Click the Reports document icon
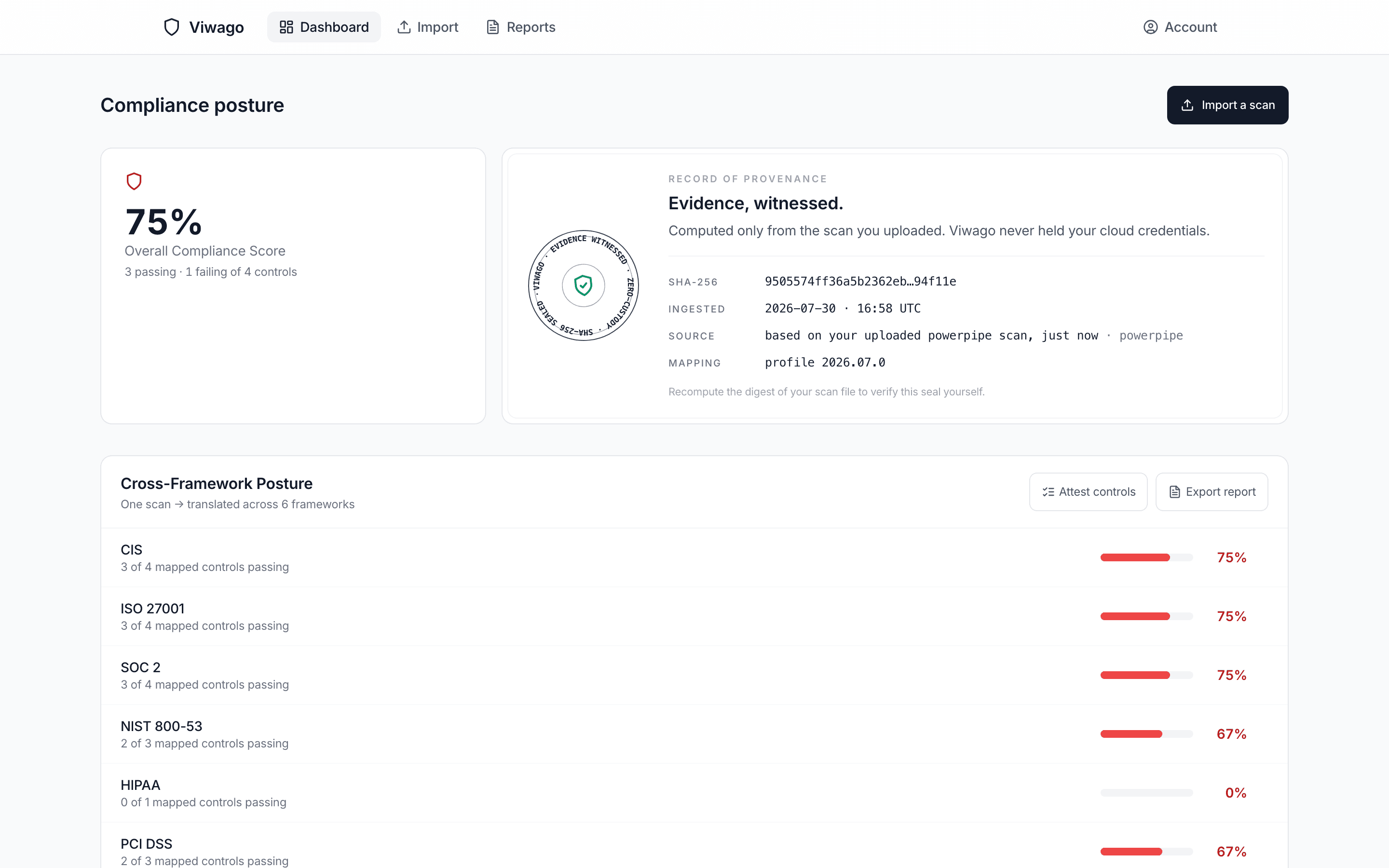This screenshot has height=868, width=1389. coord(492,27)
